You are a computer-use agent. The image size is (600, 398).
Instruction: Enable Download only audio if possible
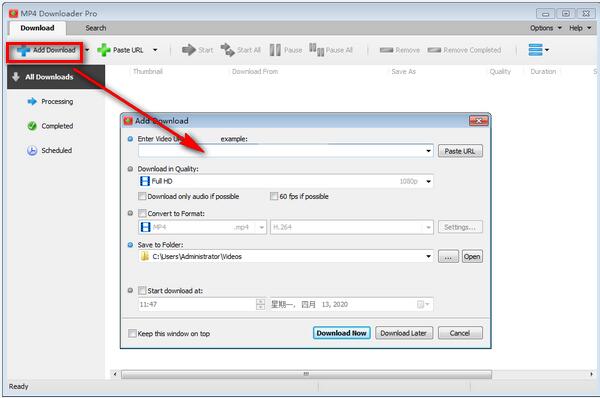pyautogui.click(x=142, y=196)
